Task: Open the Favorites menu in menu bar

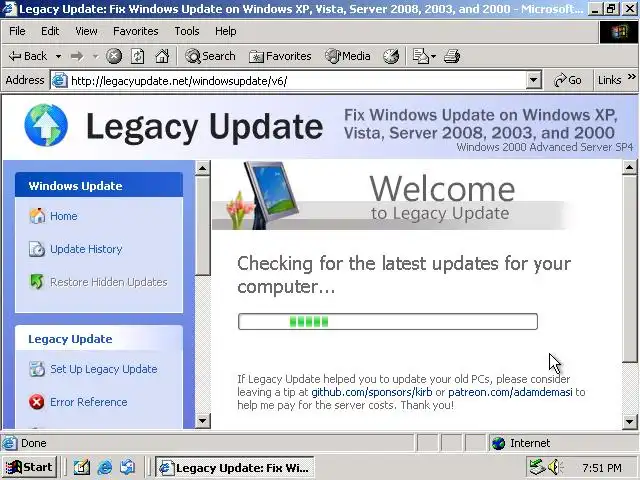Action: pyautogui.click(x=136, y=31)
